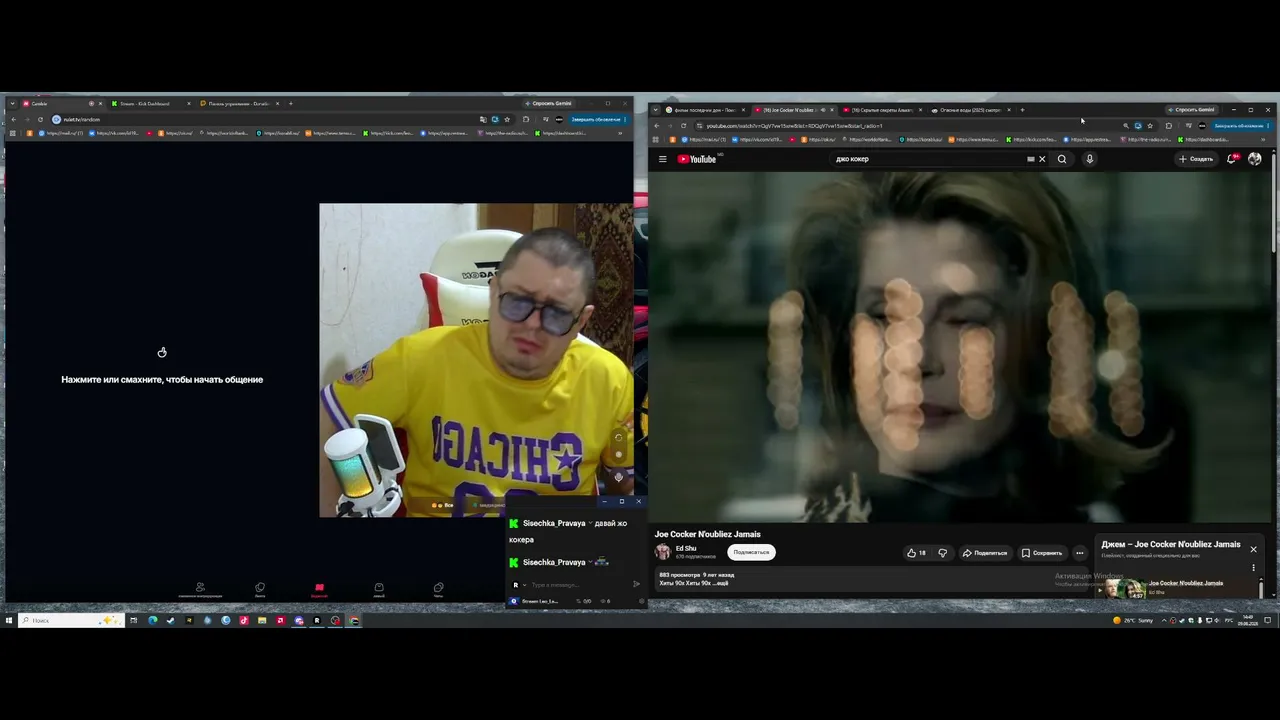Viewport: 1280px width, 720px height.
Task: Open the Ed Shu channel avatar
Action: coord(662,552)
